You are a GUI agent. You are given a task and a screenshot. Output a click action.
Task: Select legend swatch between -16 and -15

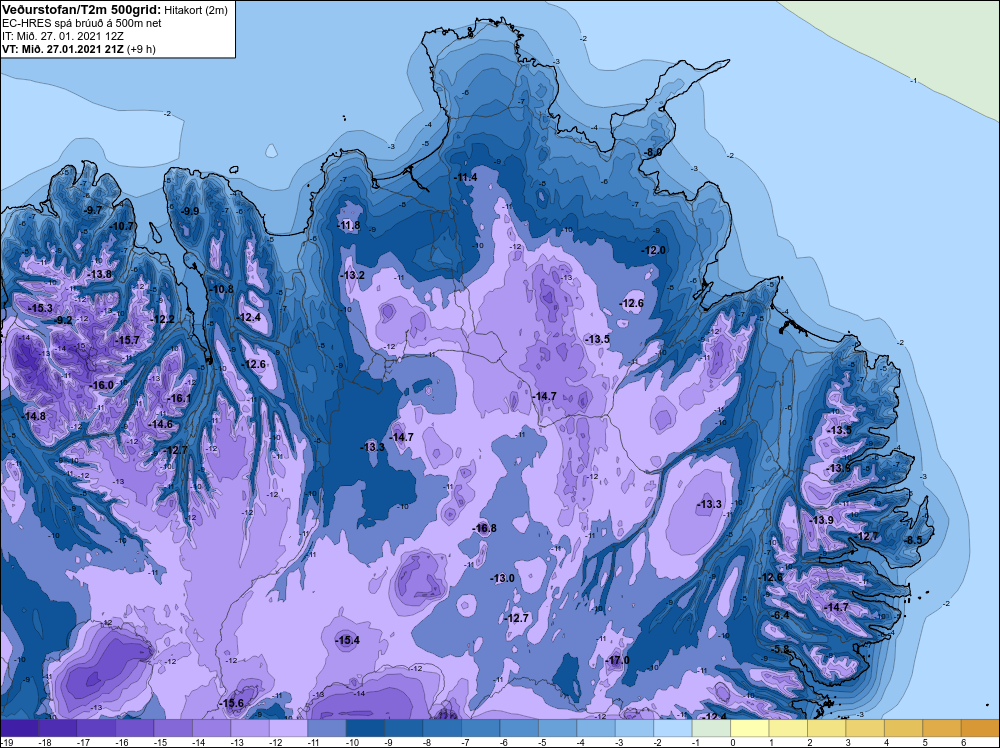click(135, 728)
